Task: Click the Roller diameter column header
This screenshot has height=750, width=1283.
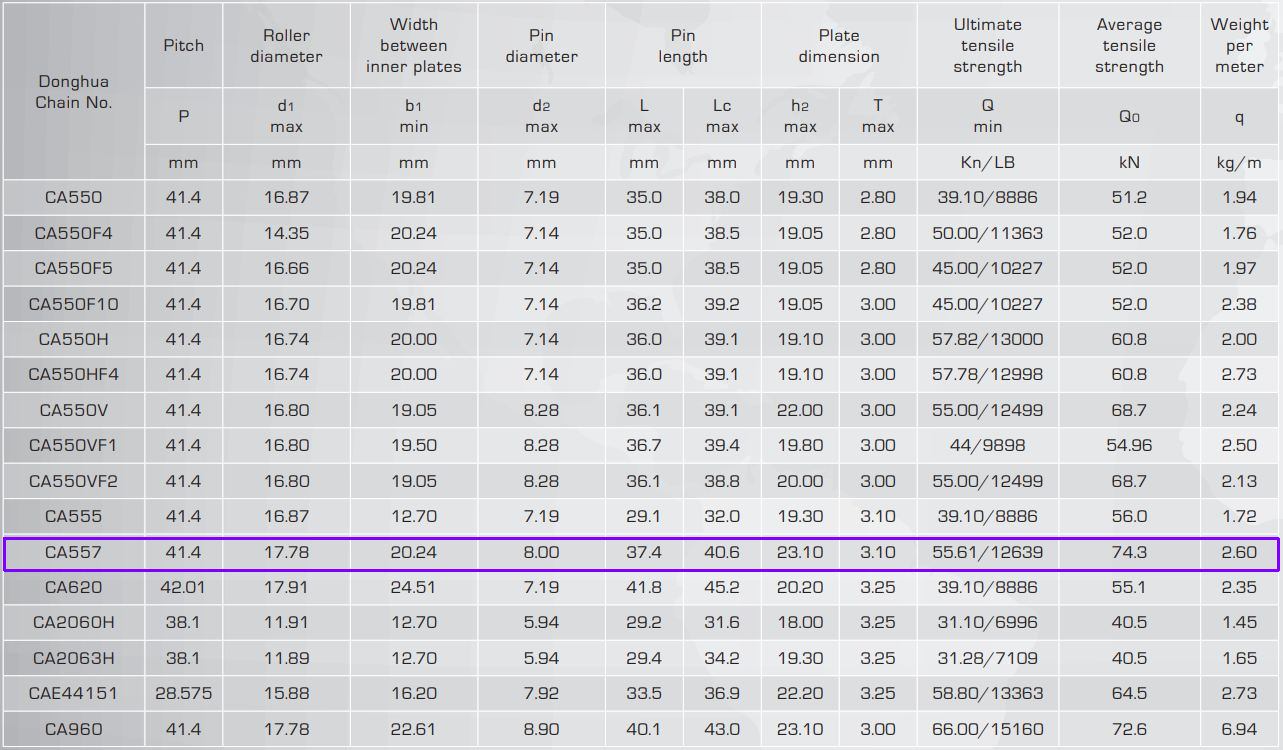Action: 286,46
